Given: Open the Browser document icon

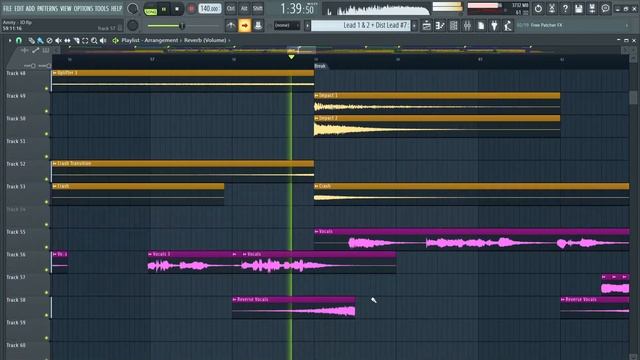Looking at the screenshot, I should (x=481, y=25).
